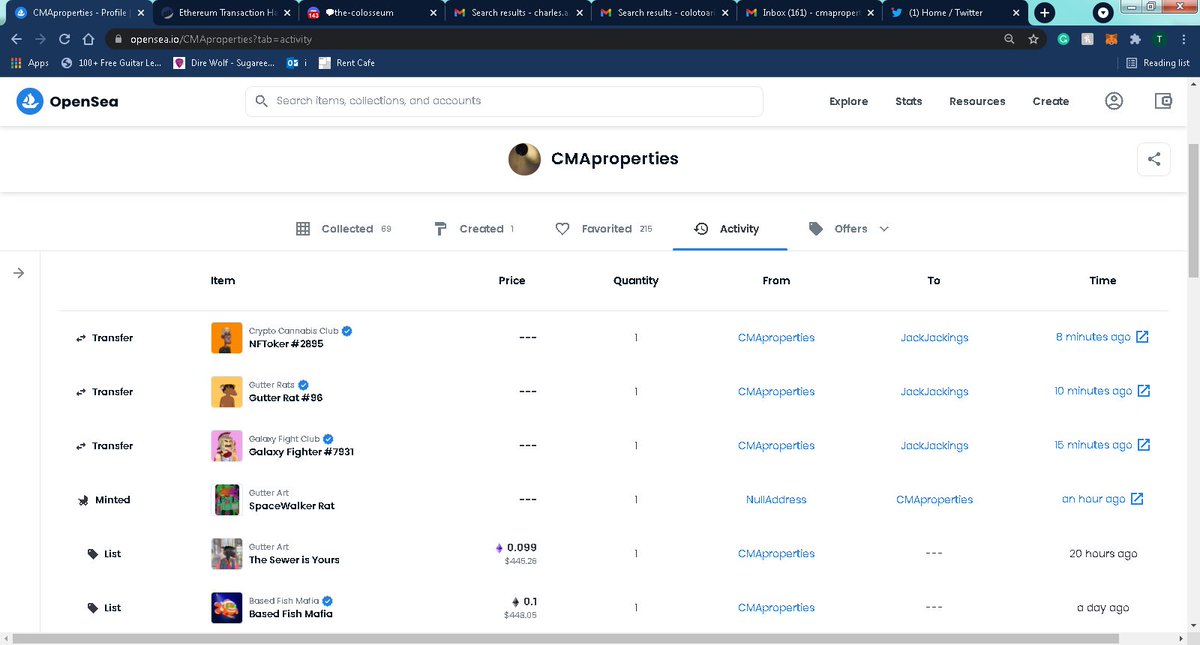1200x645 pixels.
Task: Open a new browser tab
Action: tap(1044, 13)
